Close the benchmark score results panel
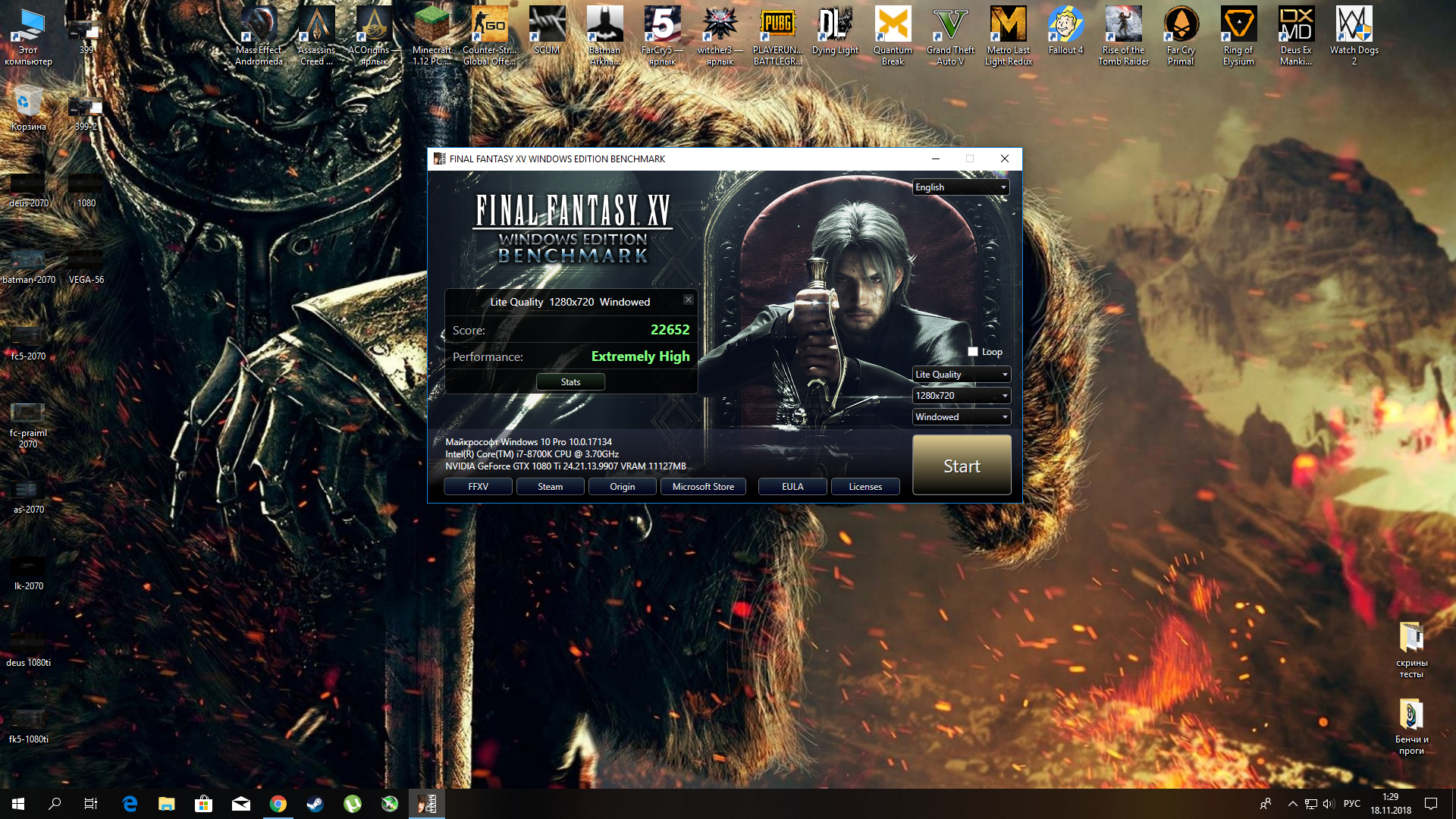The width and height of the screenshot is (1456, 819). coord(689,300)
